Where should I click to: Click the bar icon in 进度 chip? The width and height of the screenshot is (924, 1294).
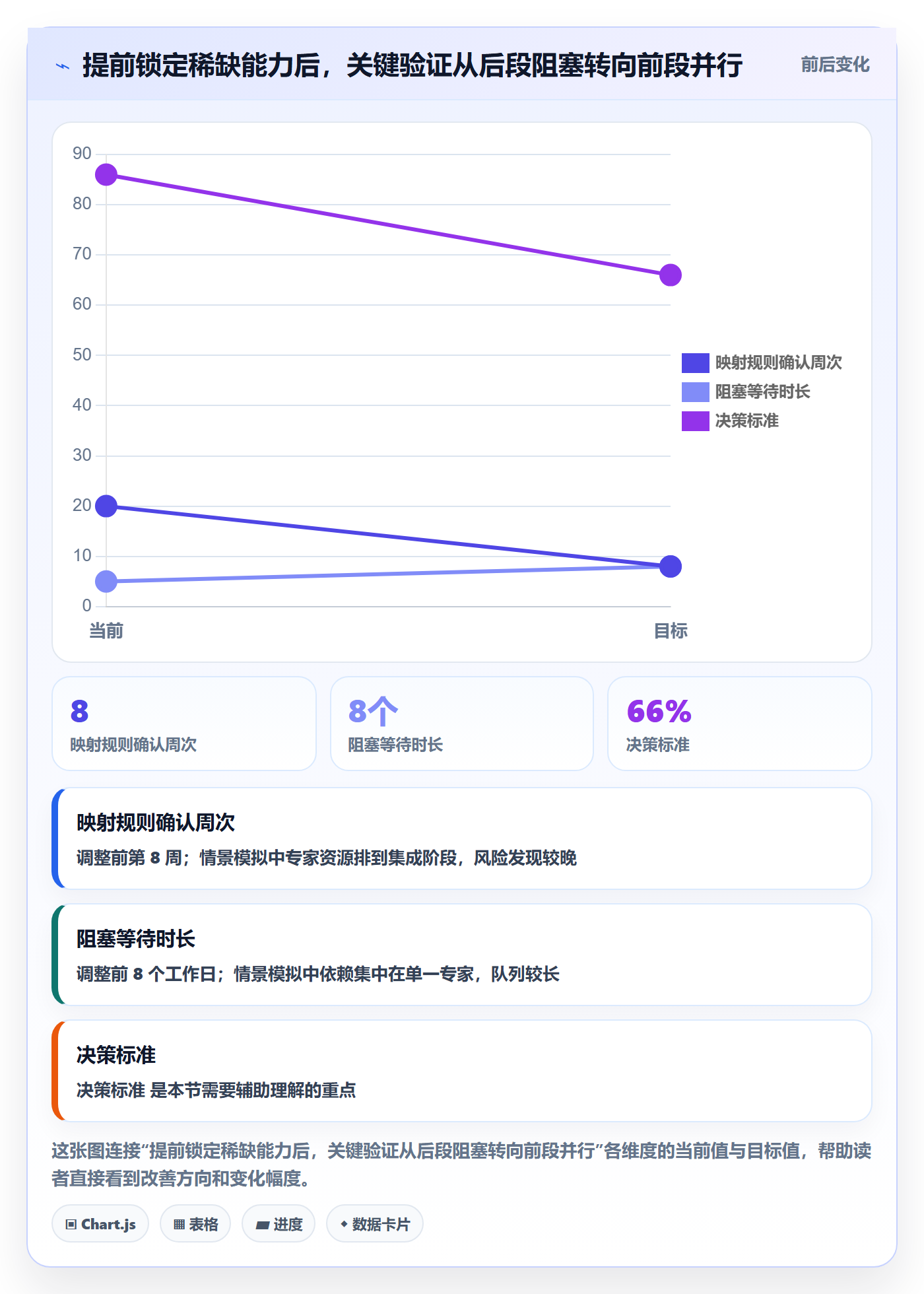coord(263,1225)
